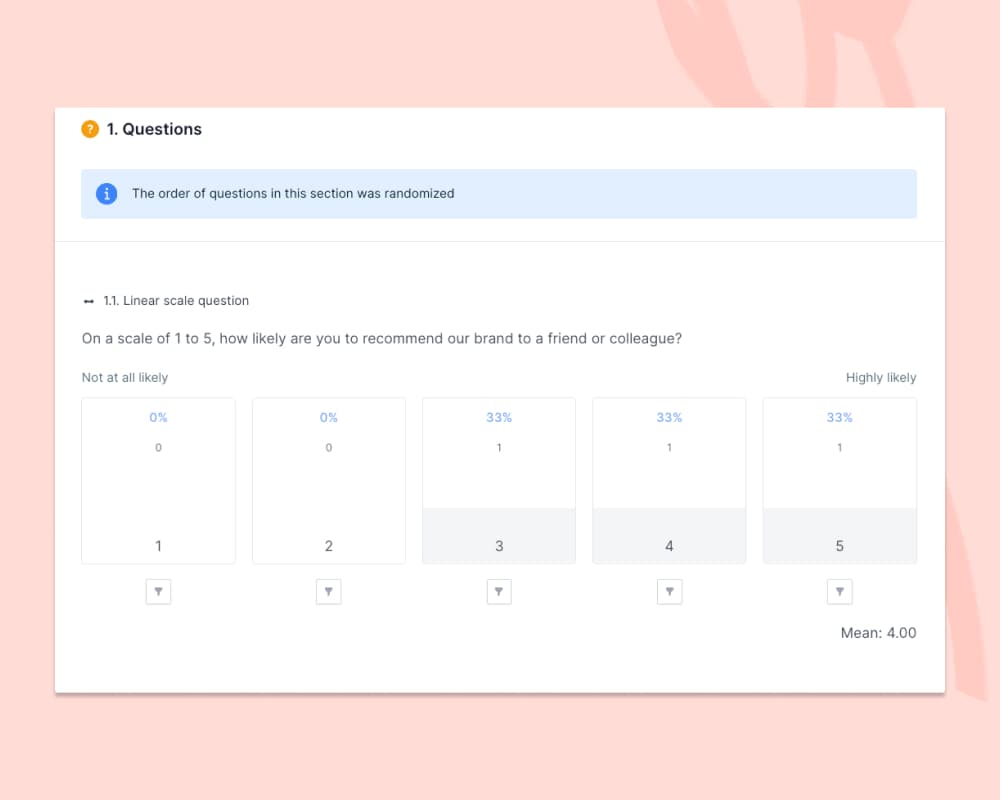Select the rating 3 result card
The width and height of the screenshot is (1000, 800).
click(499, 481)
